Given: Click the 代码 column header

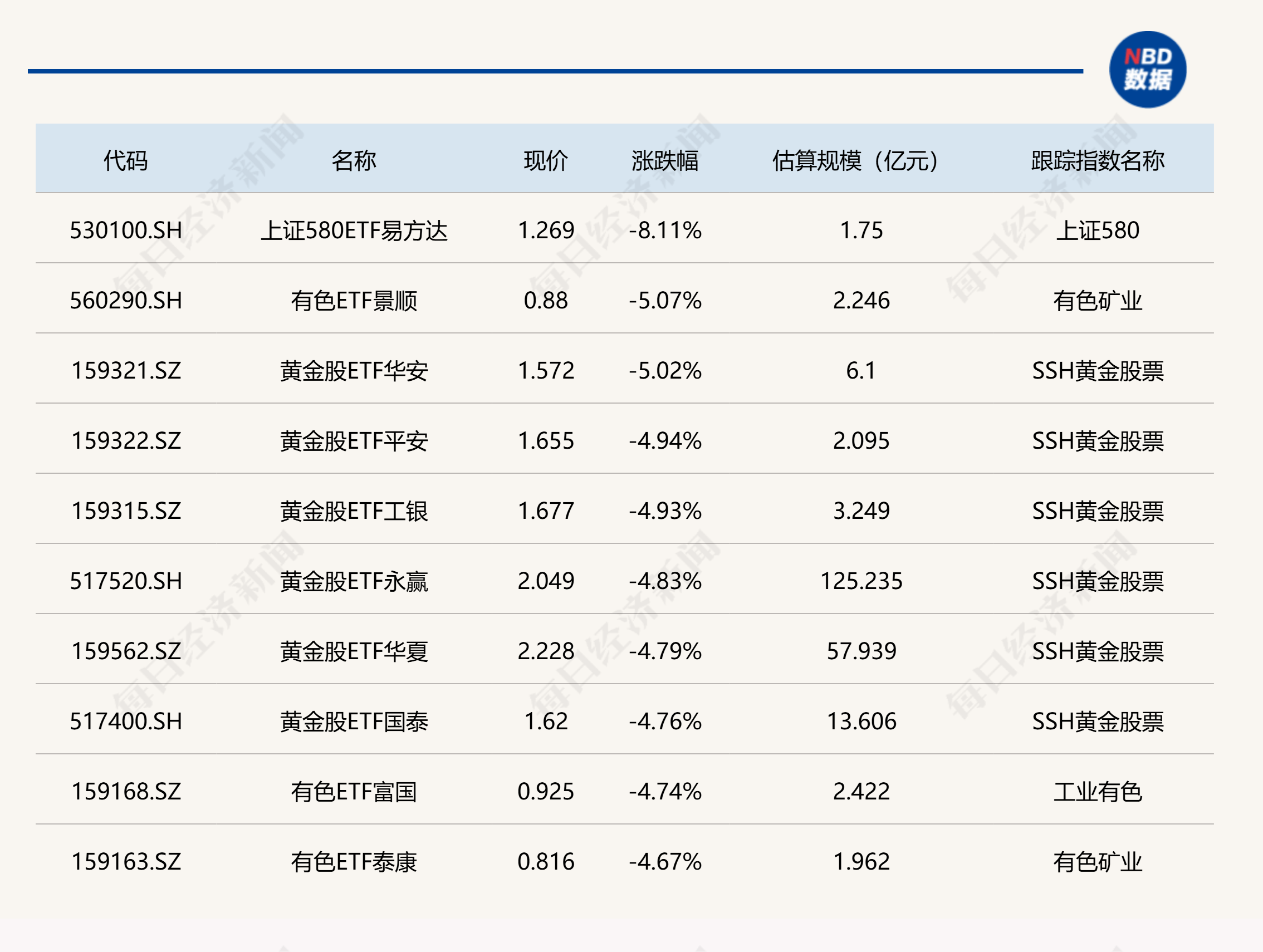Looking at the screenshot, I should [x=126, y=161].
